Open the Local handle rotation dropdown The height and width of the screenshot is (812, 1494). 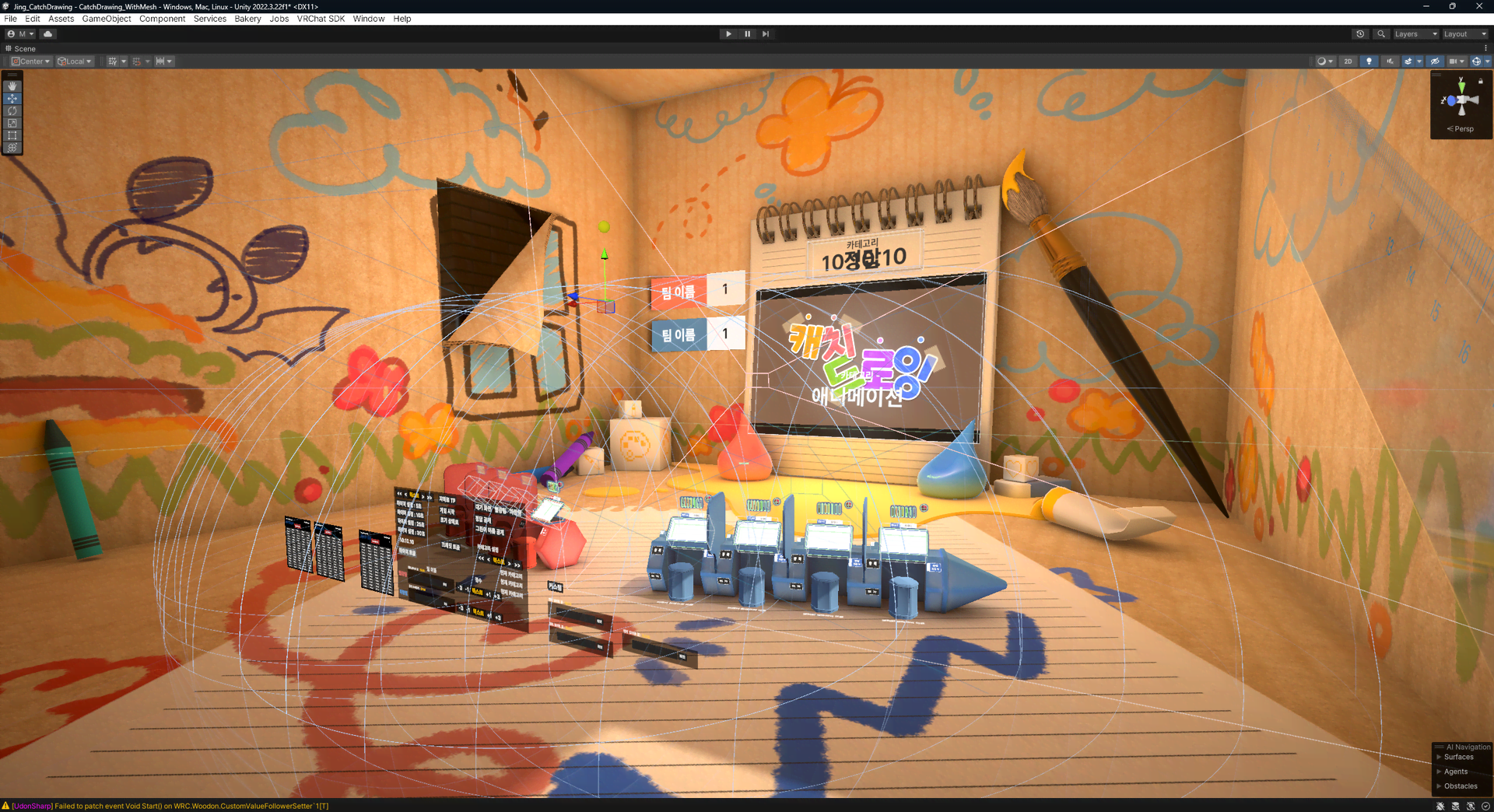75,61
